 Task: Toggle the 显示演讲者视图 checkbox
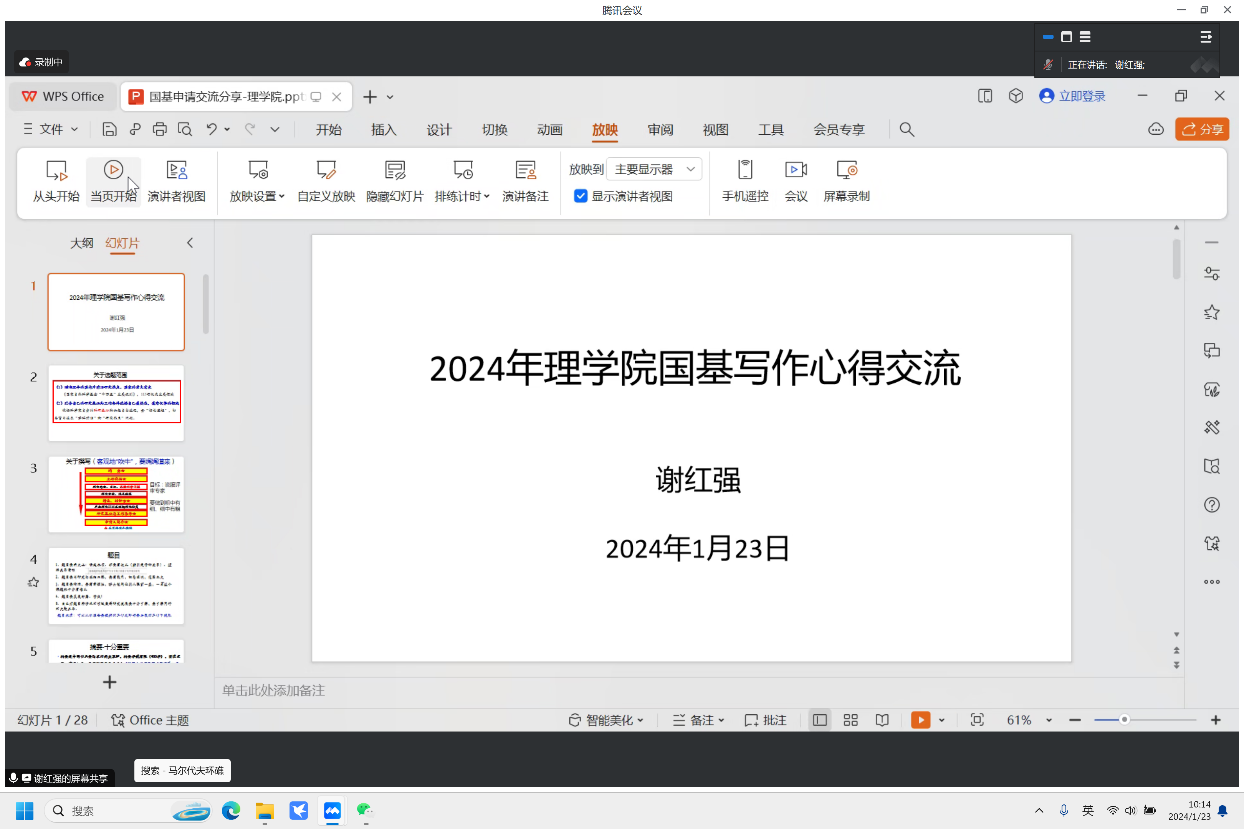tap(581, 197)
